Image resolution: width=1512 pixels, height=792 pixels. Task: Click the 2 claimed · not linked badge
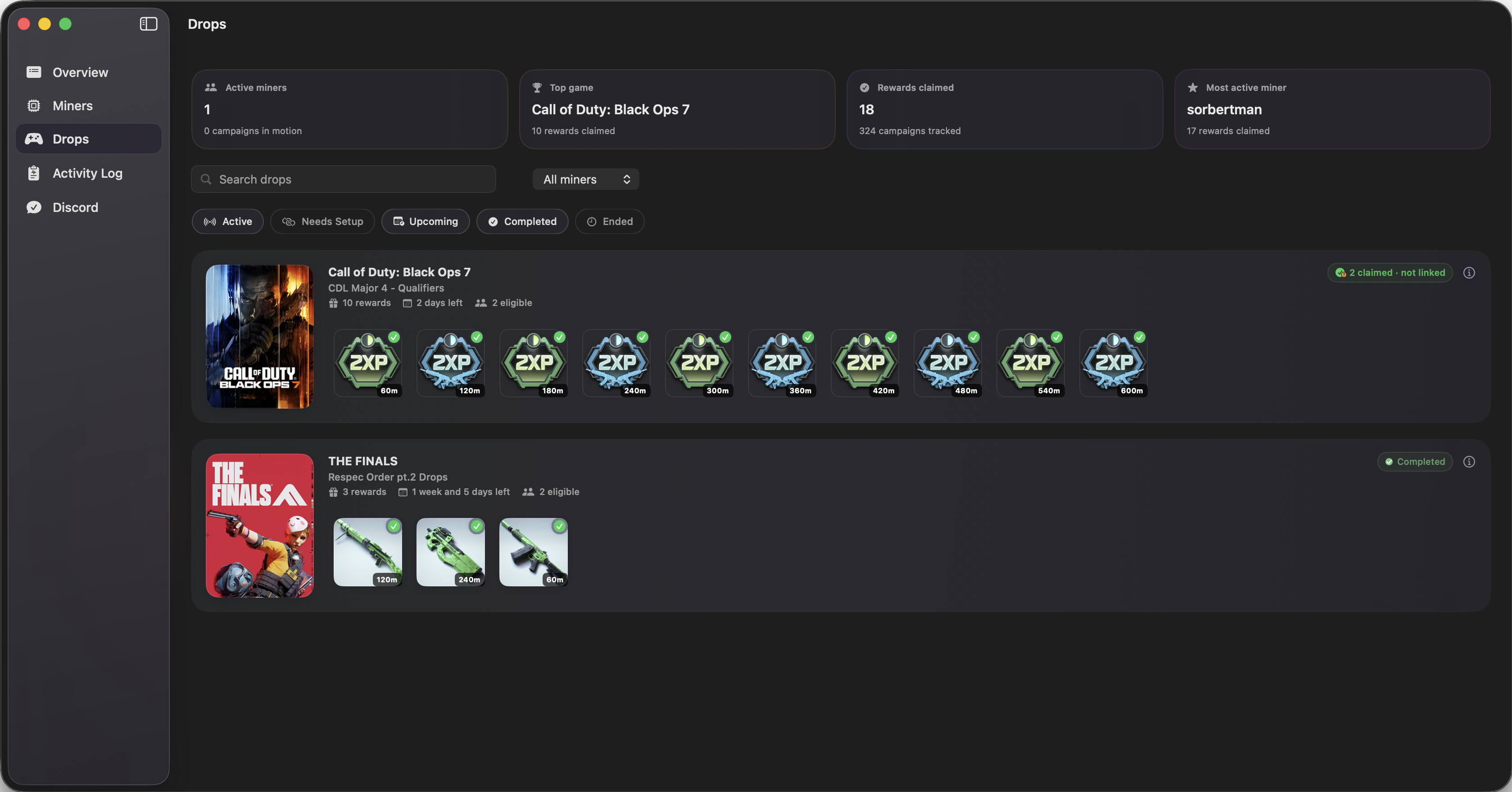coord(1390,272)
